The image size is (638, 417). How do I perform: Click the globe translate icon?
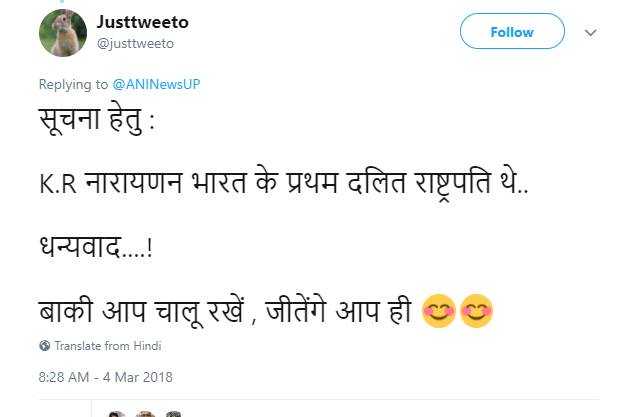point(44,346)
